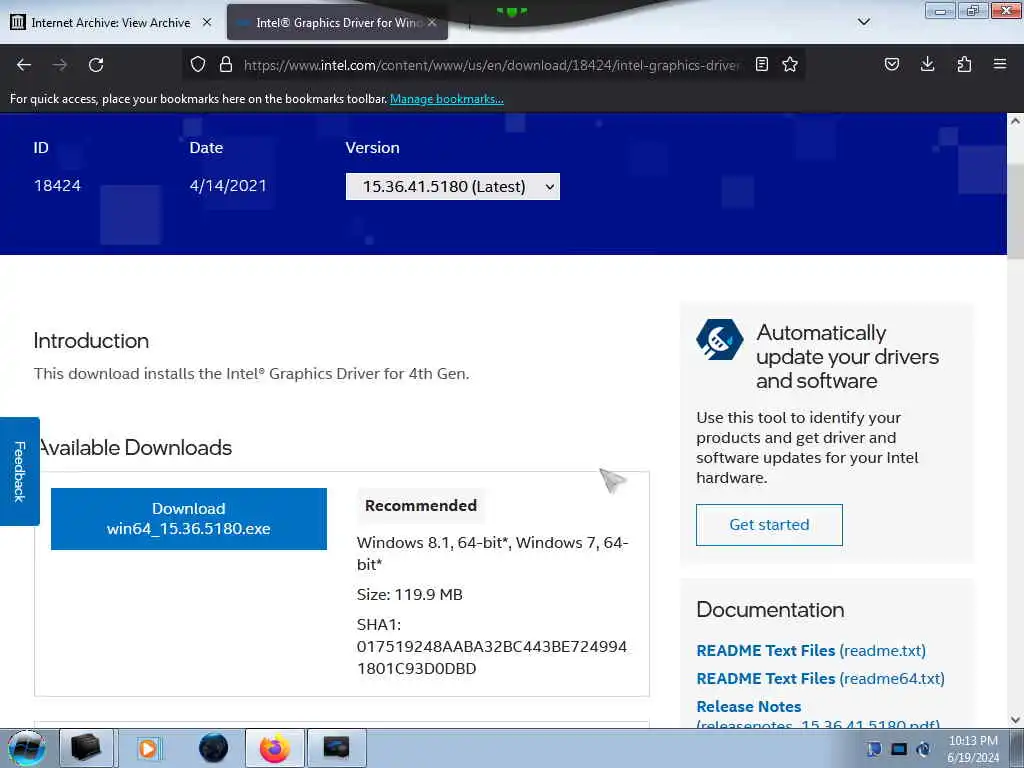Image resolution: width=1024 pixels, height=768 pixels.
Task: Switch to Internet Archive: View Archive tab
Action: tap(111, 22)
